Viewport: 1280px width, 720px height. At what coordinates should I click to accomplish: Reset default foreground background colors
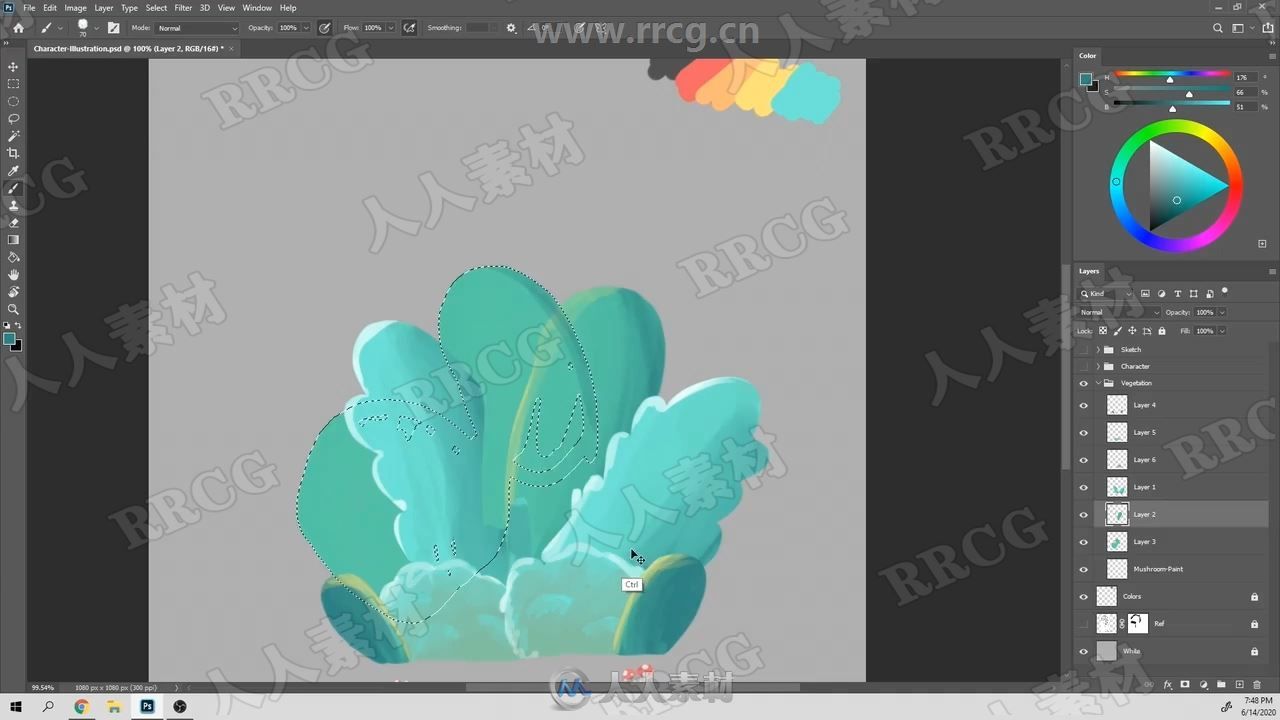[6, 326]
